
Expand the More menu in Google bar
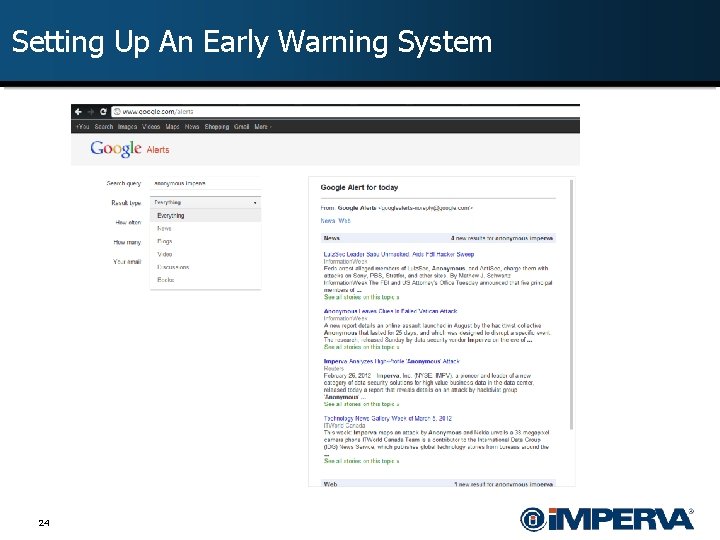263,126
